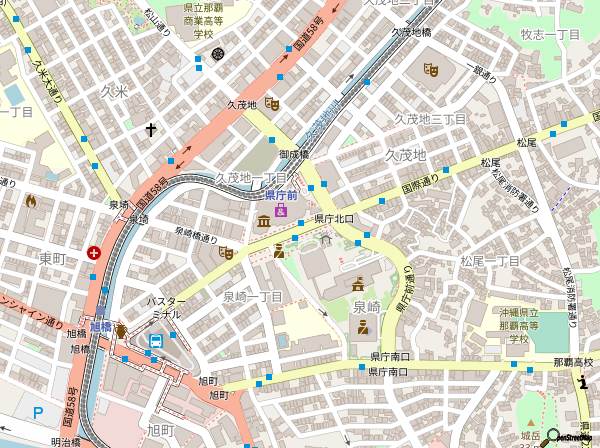The width and height of the screenshot is (600, 448).
Task: Click the bus station icon at バスターミナル
Action: (x=157, y=340)
